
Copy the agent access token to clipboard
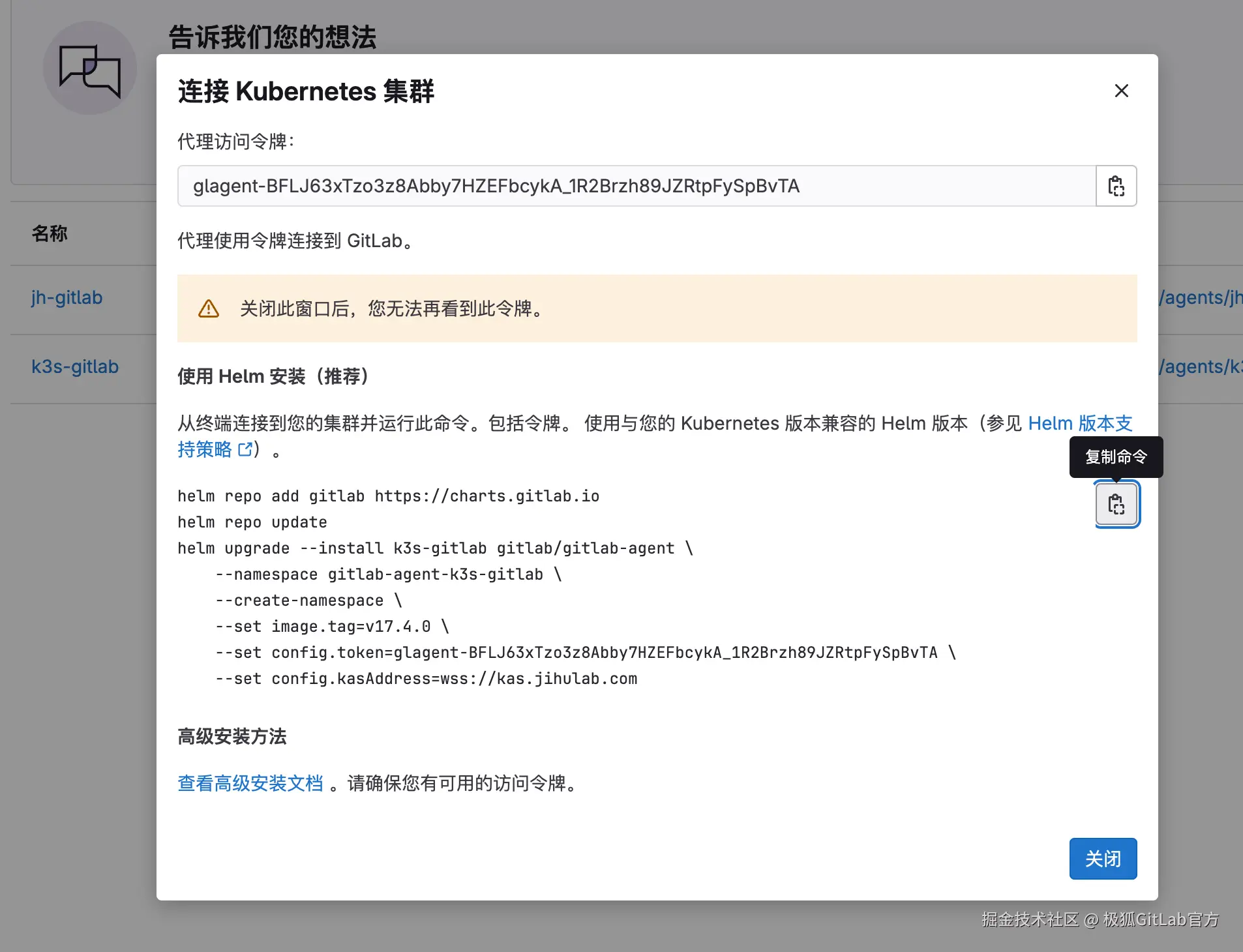point(1116,186)
